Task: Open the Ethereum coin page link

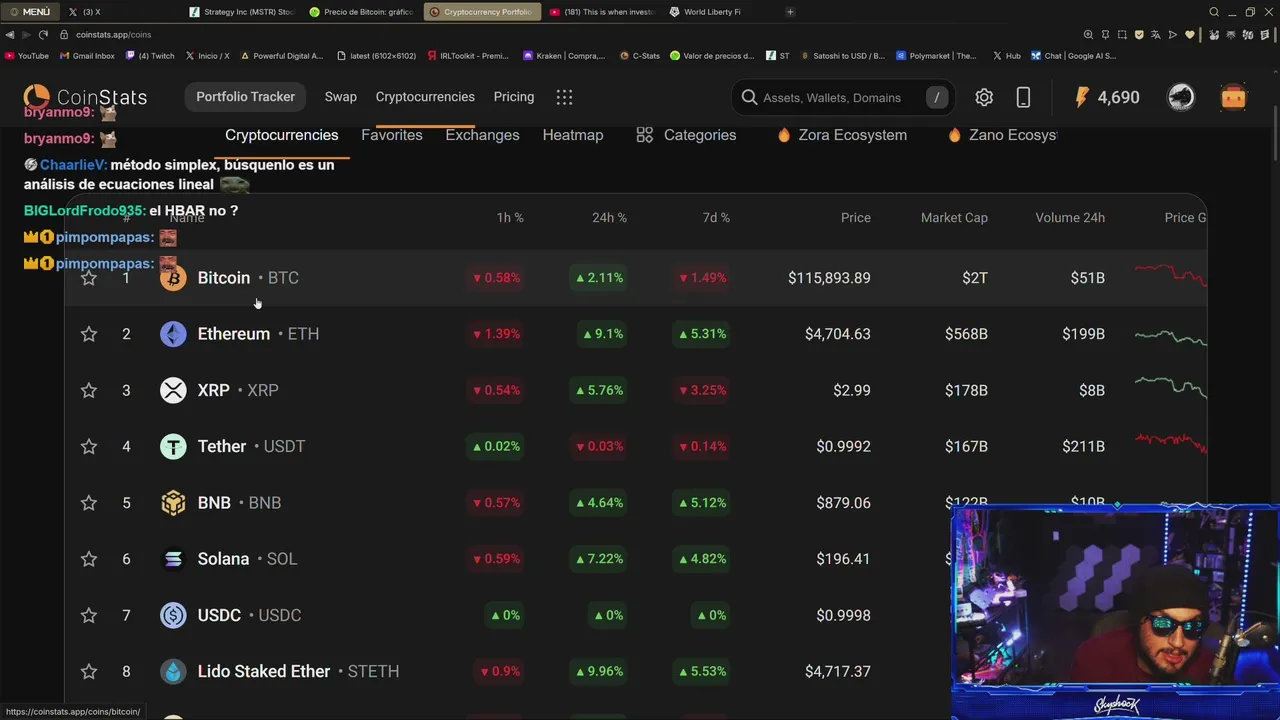Action: [x=258, y=334]
